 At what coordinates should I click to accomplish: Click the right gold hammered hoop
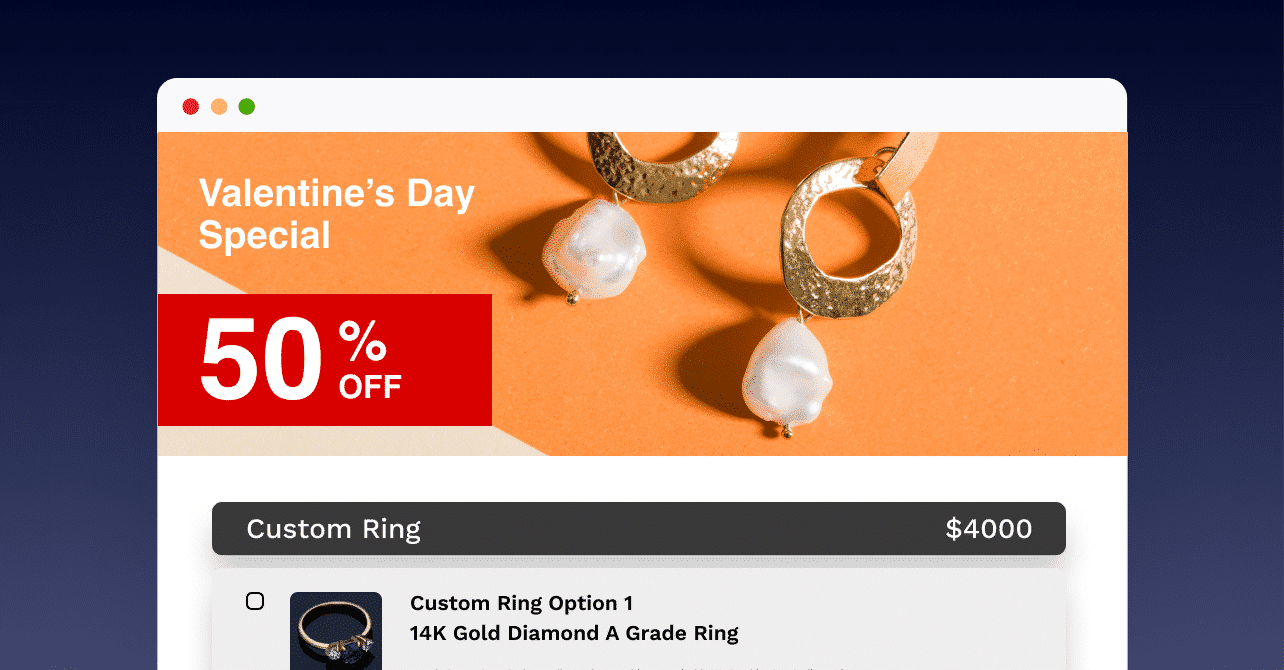point(848,236)
